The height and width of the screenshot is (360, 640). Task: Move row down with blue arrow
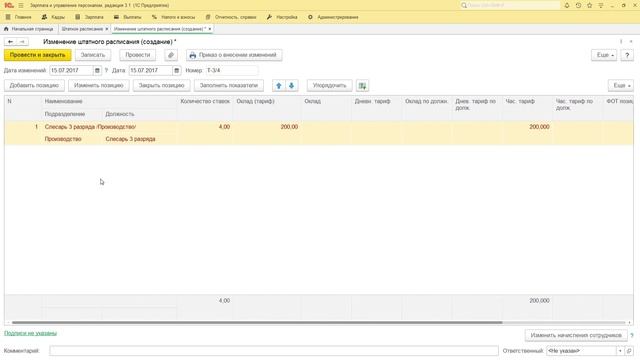[291, 85]
